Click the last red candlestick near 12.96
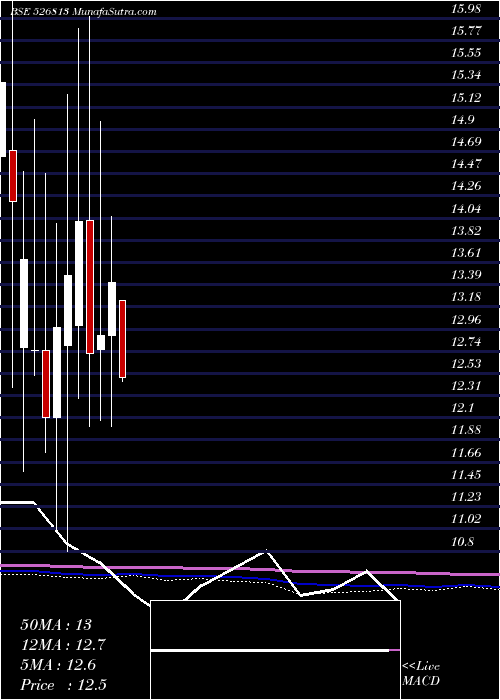Screen dimensions: 500x700 click(x=122, y=339)
